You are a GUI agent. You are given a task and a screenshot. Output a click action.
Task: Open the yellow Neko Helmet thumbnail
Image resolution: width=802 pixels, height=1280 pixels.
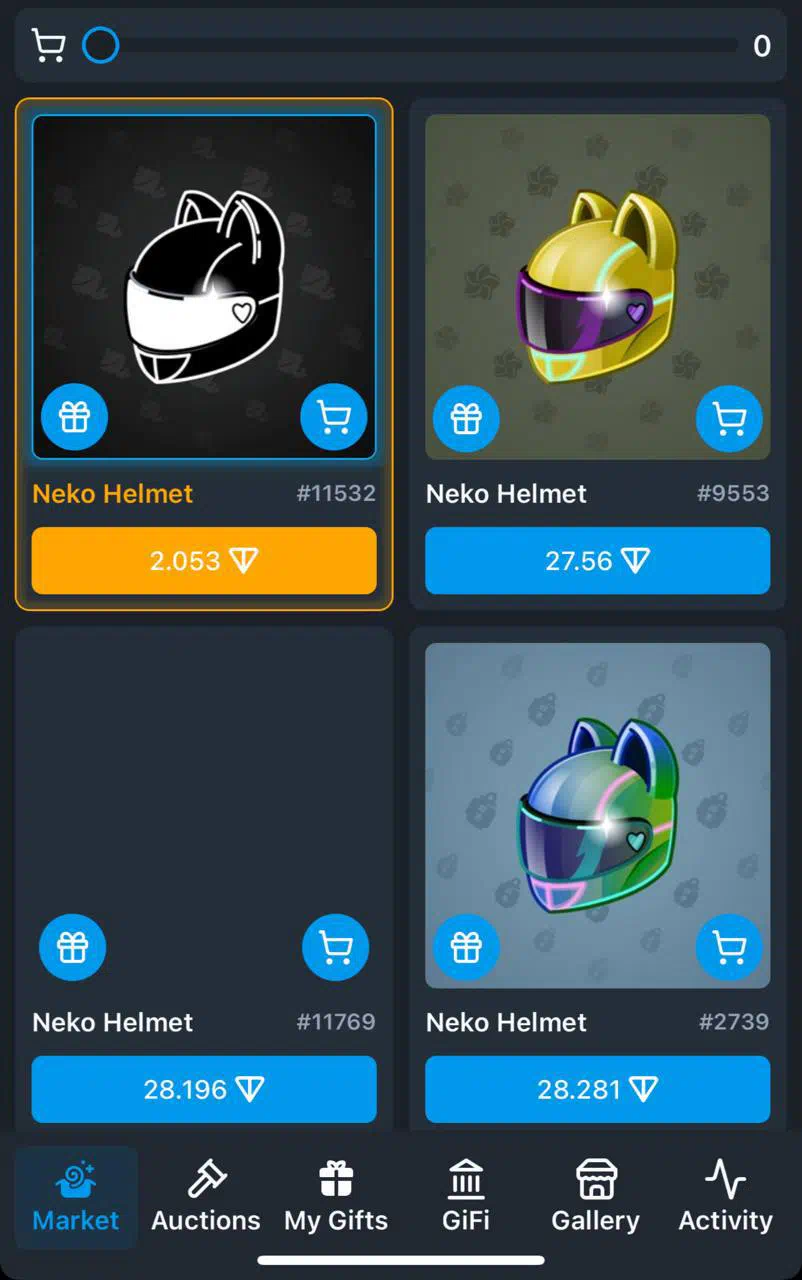(x=597, y=287)
